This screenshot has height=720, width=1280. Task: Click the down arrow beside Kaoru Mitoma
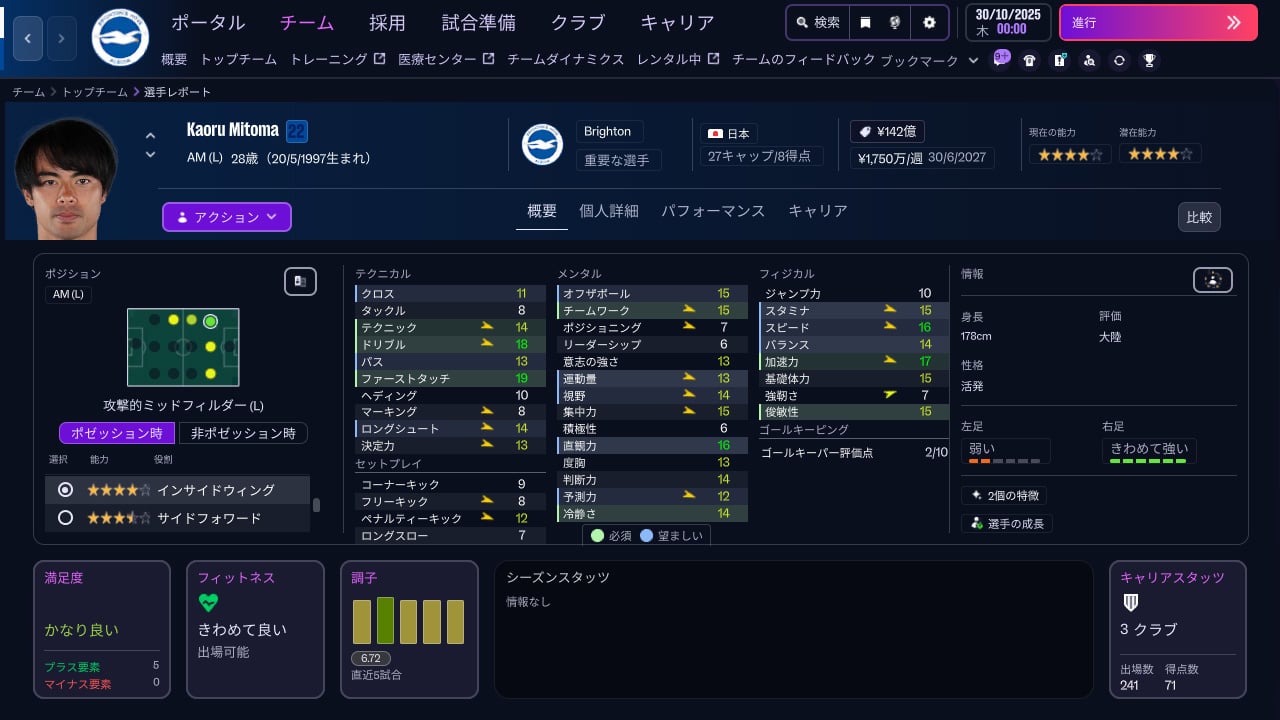(150, 156)
